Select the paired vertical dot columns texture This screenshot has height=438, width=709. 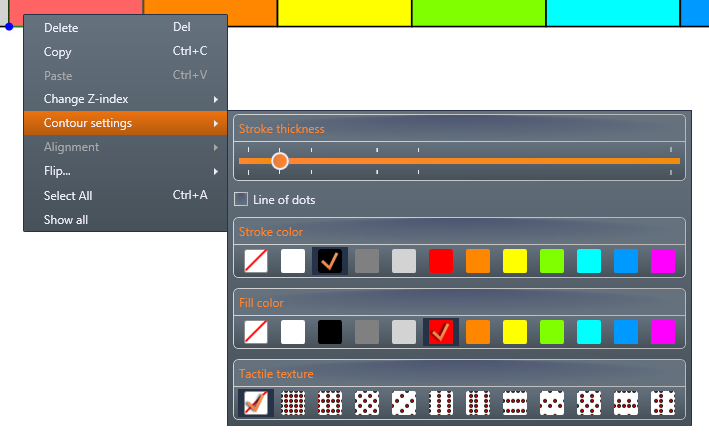click(x=478, y=403)
